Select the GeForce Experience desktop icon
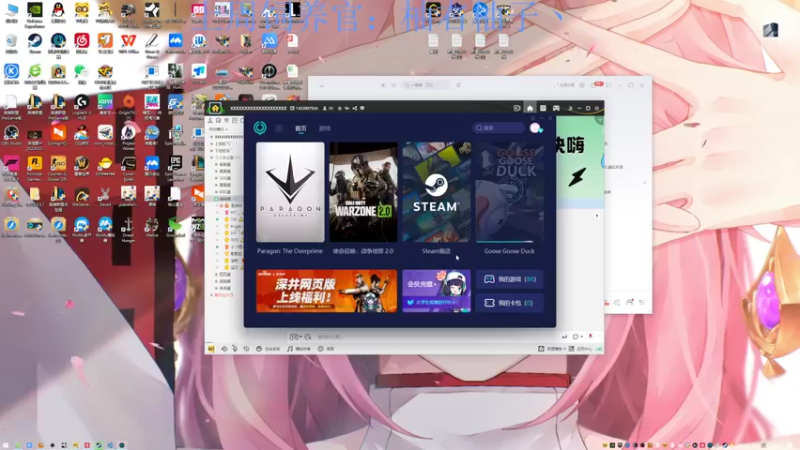 [35, 13]
